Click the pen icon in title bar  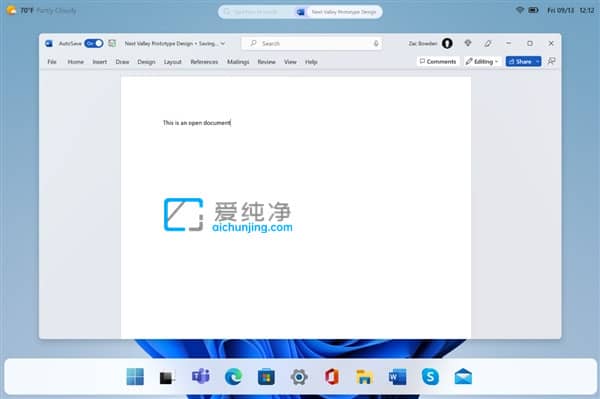click(x=488, y=44)
